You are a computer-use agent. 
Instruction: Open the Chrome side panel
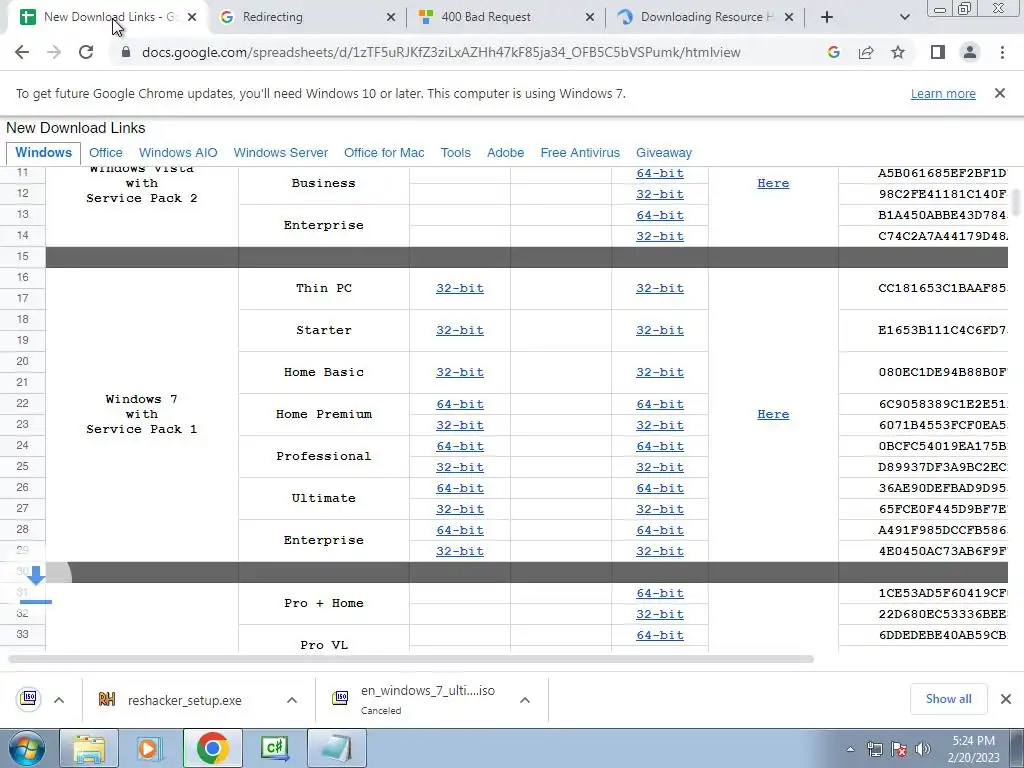(x=938, y=52)
